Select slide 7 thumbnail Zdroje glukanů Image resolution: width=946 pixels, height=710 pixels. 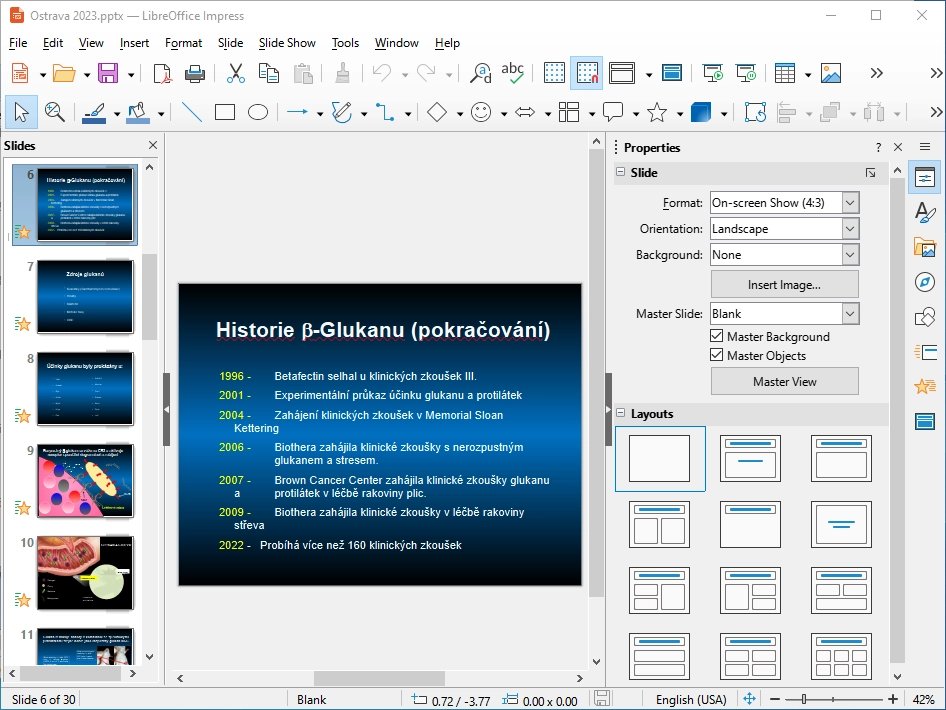[85, 300]
